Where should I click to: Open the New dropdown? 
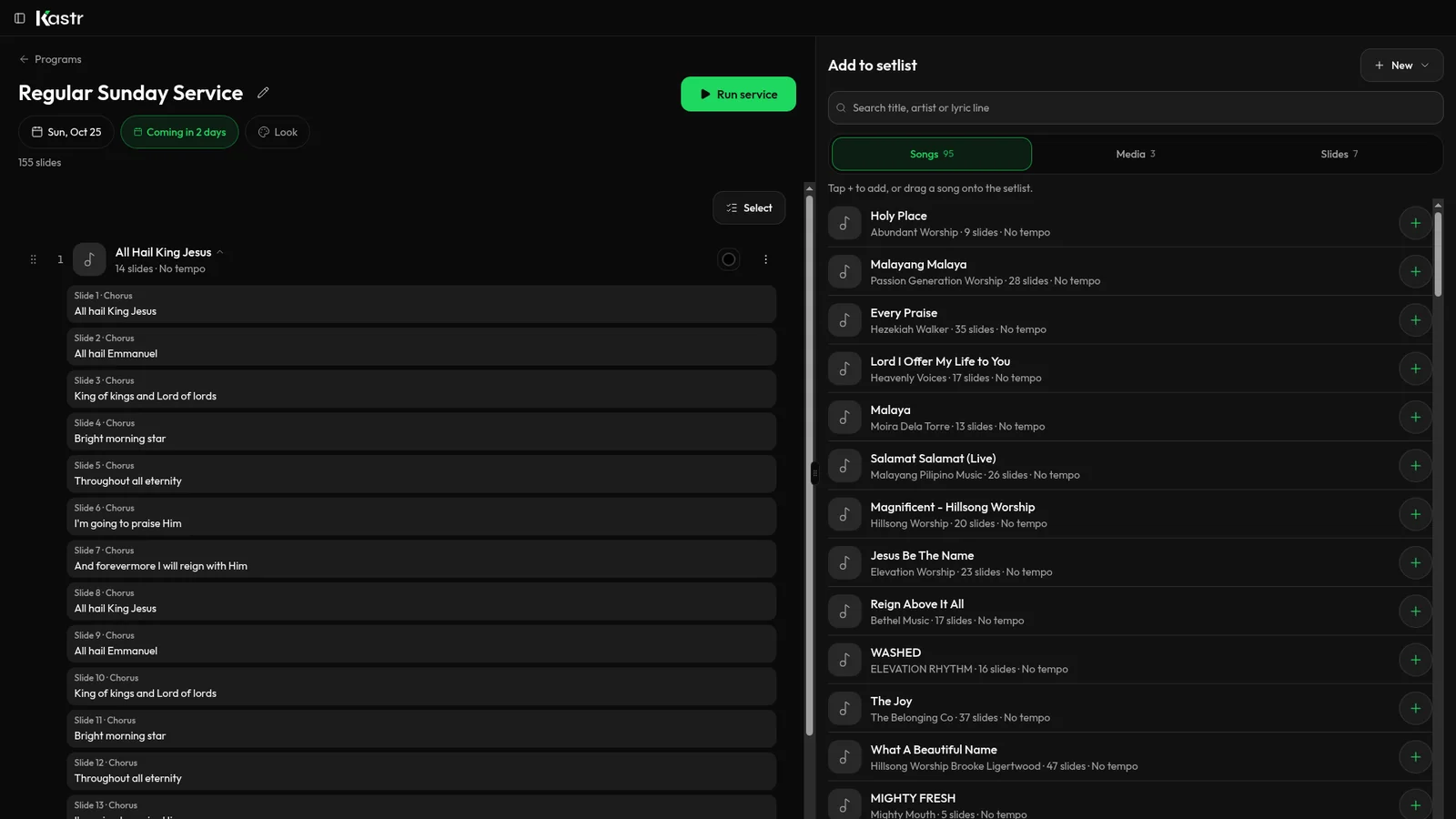tap(1401, 66)
